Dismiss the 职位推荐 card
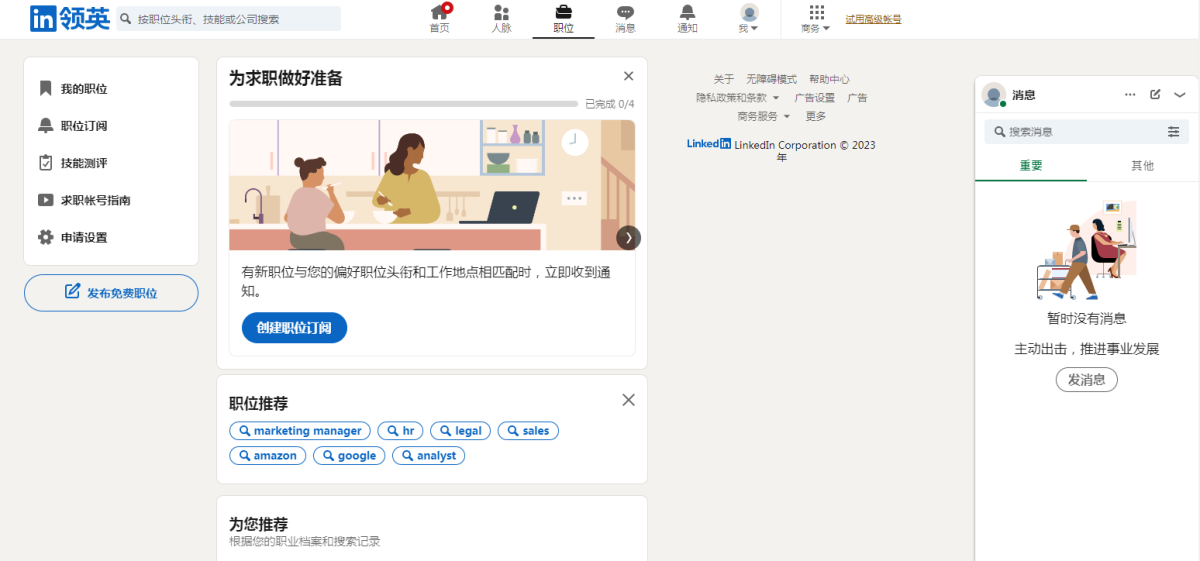 (628, 400)
